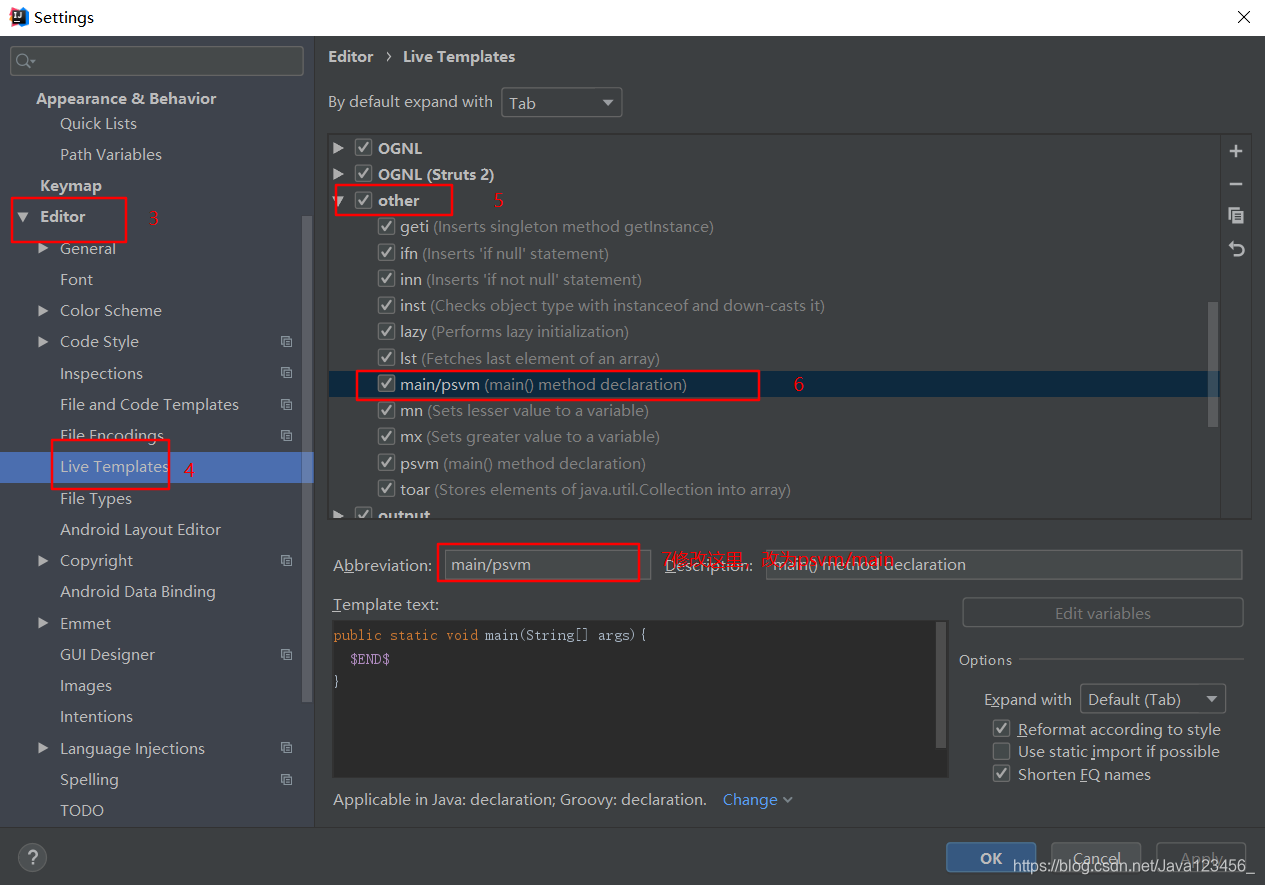Open the default expand with Tab dropdown
The height and width of the screenshot is (885, 1265).
(561, 103)
